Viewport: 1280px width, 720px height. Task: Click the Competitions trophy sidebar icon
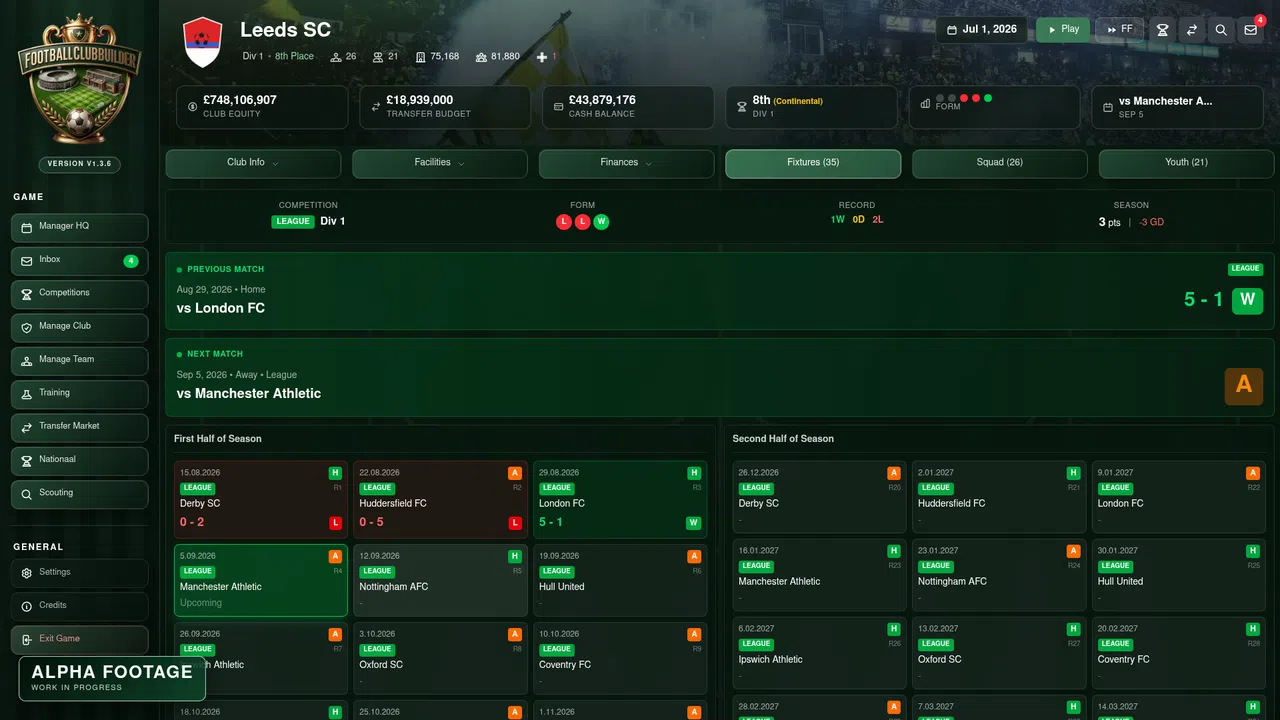tap(27, 294)
